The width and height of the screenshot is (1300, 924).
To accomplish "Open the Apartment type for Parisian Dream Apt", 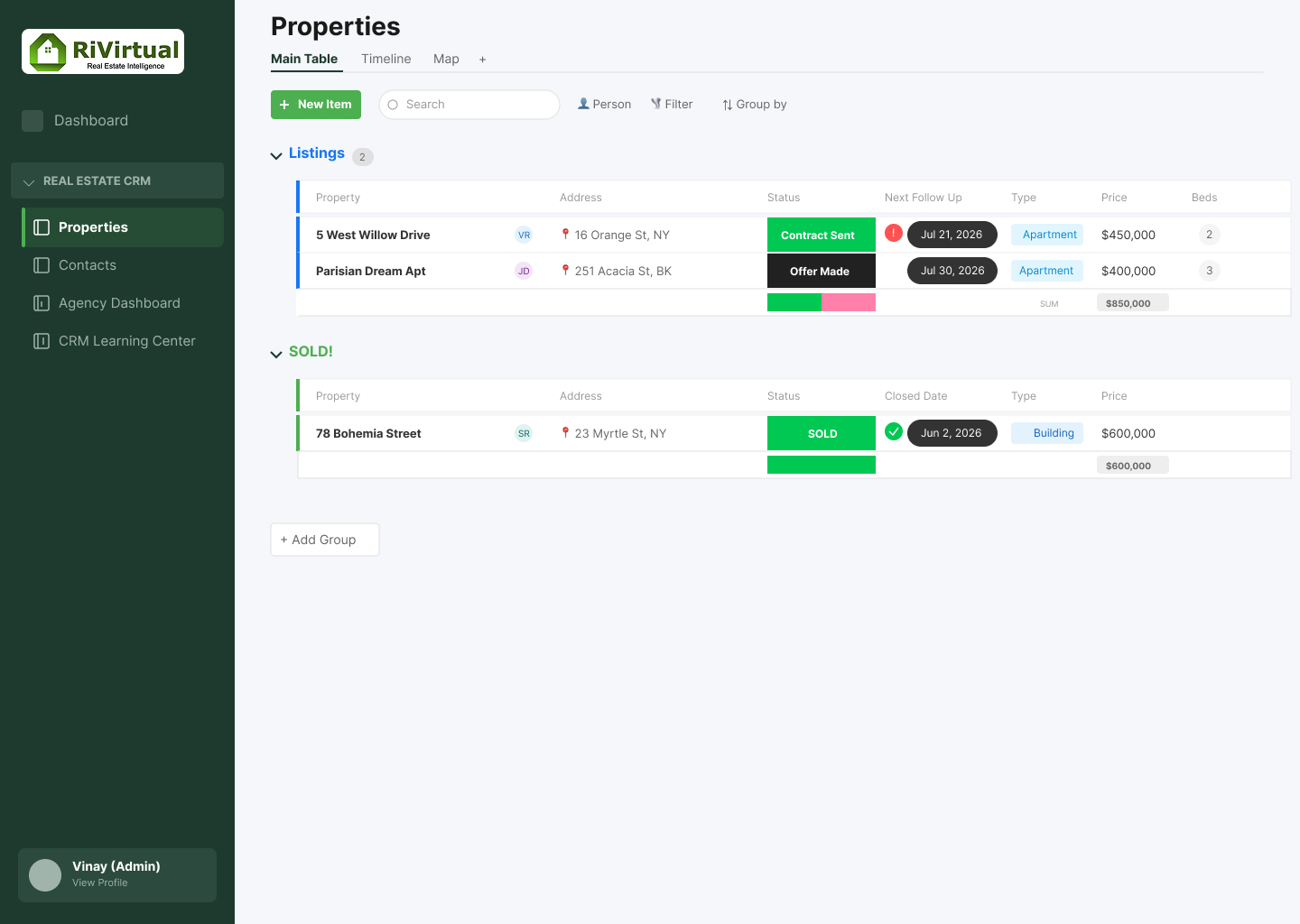I will [x=1047, y=271].
